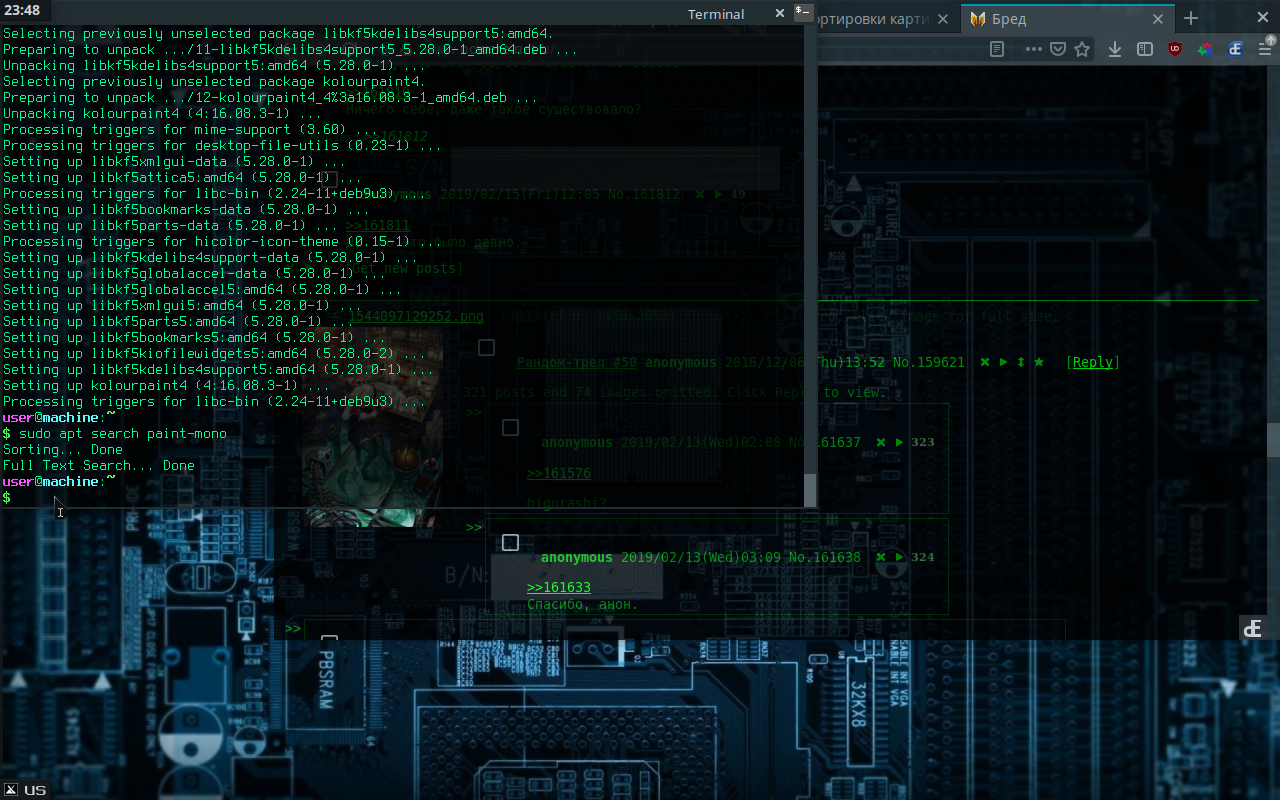Tick the checkbox for post No.161638

pyautogui.click(x=510, y=542)
